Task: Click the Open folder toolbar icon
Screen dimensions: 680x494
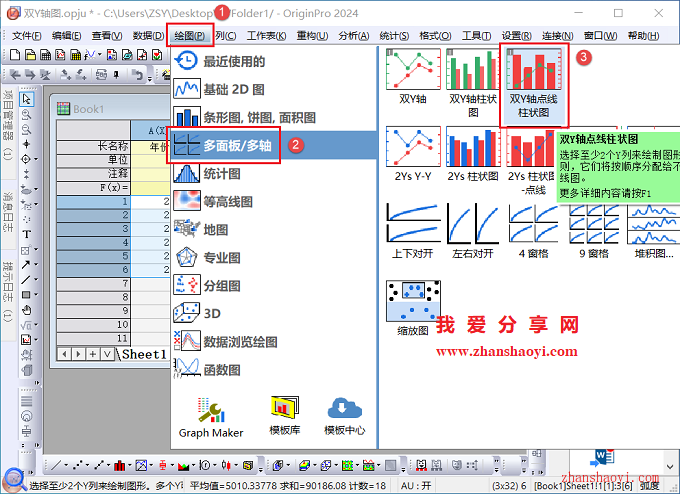Action: [30, 55]
